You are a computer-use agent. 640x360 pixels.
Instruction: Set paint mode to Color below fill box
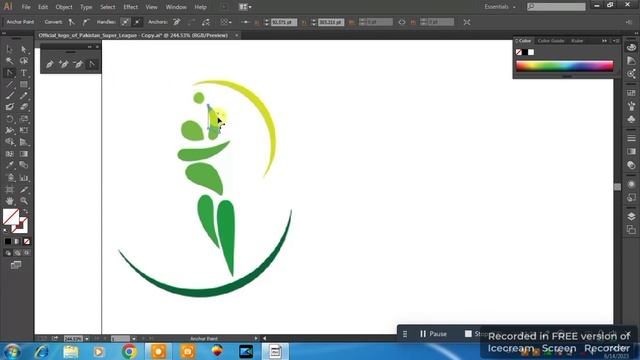[x=8, y=242]
